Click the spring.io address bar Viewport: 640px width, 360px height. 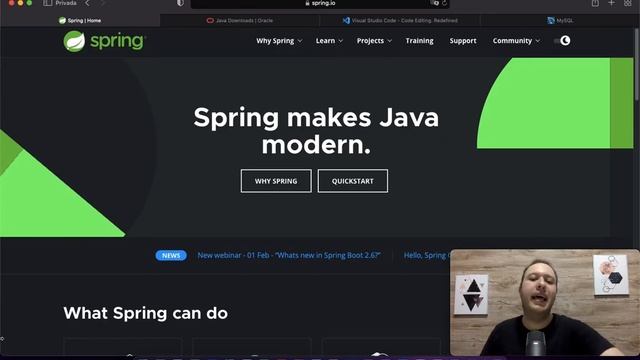[x=320, y=3]
